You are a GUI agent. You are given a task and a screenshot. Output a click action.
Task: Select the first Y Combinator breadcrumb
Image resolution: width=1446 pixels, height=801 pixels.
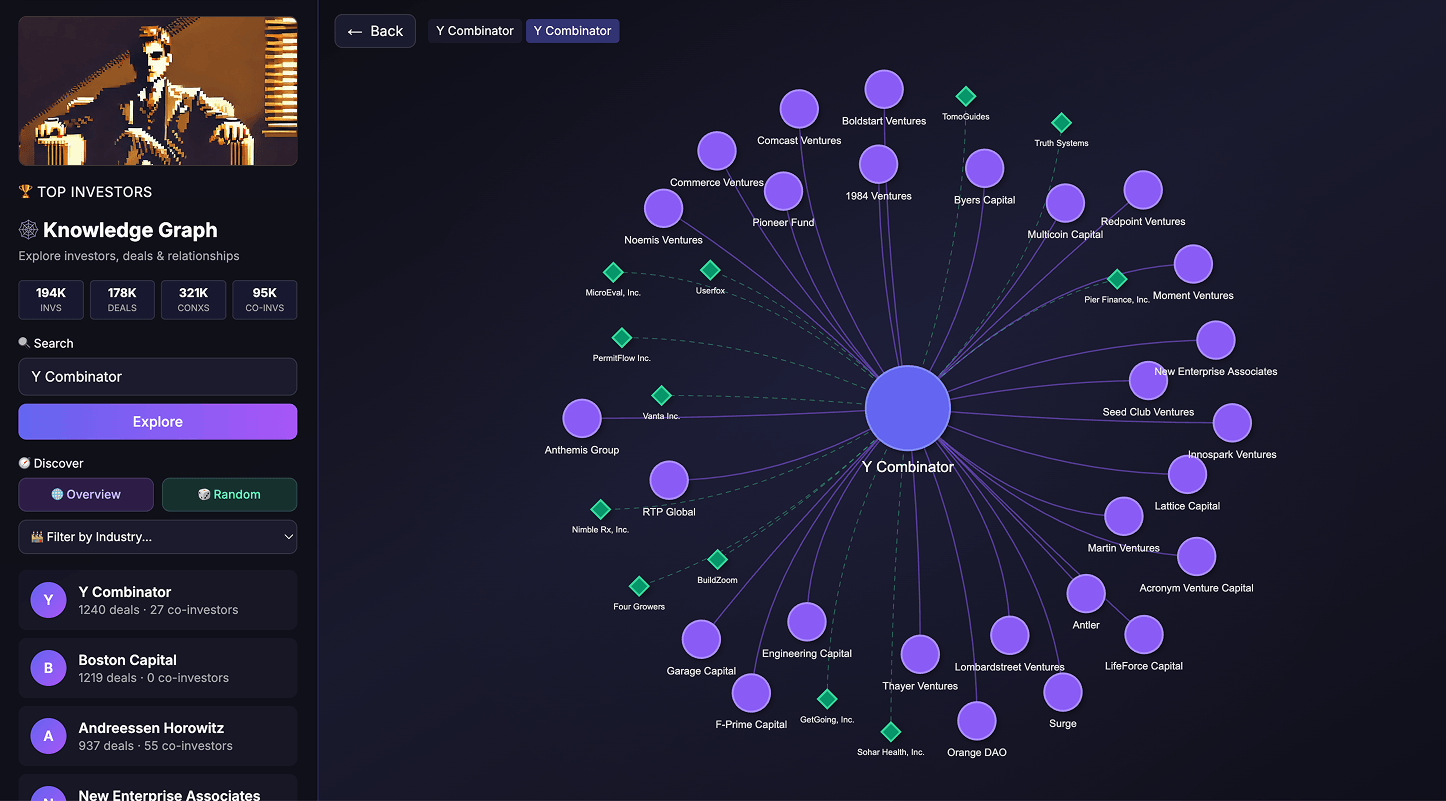pos(475,31)
